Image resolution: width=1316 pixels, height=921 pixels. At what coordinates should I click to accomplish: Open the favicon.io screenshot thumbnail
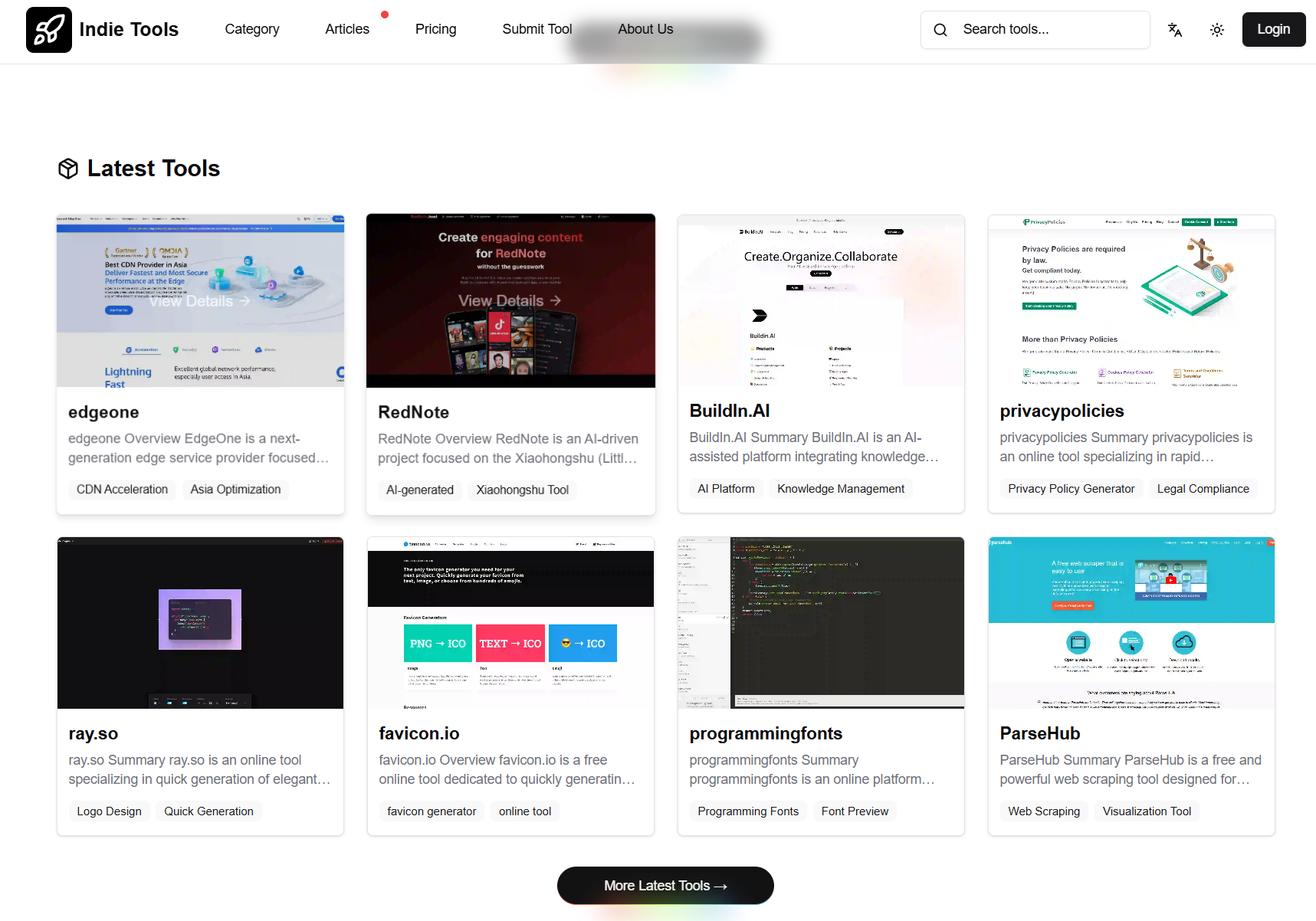pyautogui.click(x=510, y=623)
